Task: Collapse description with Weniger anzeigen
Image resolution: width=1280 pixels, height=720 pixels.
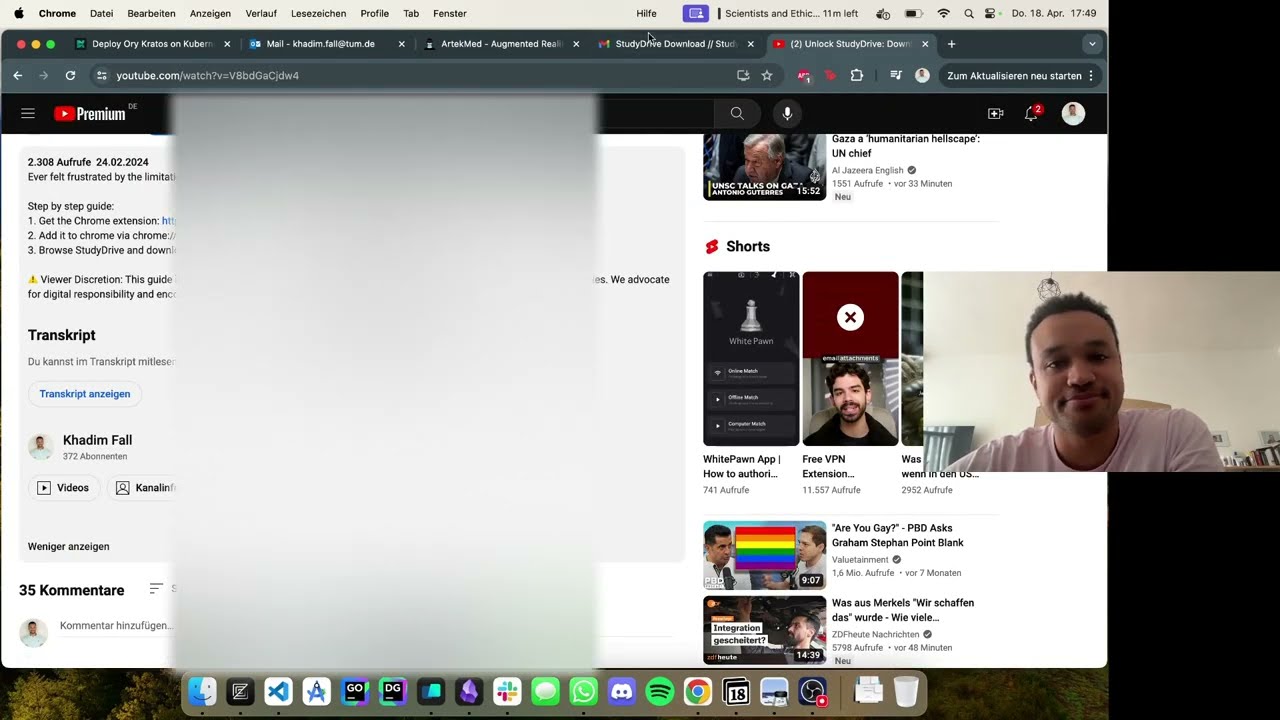Action: [x=69, y=546]
